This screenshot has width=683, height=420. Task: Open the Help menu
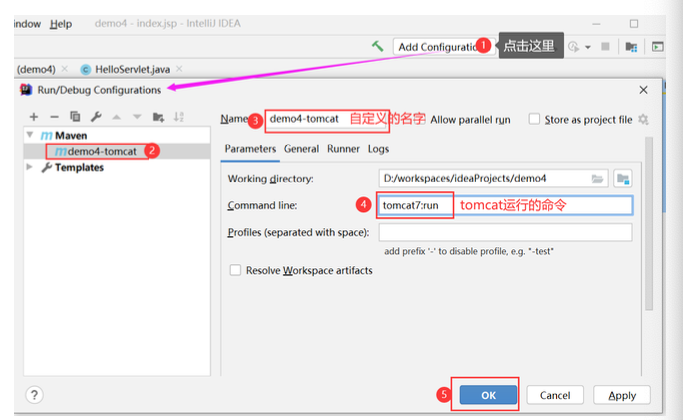61,24
